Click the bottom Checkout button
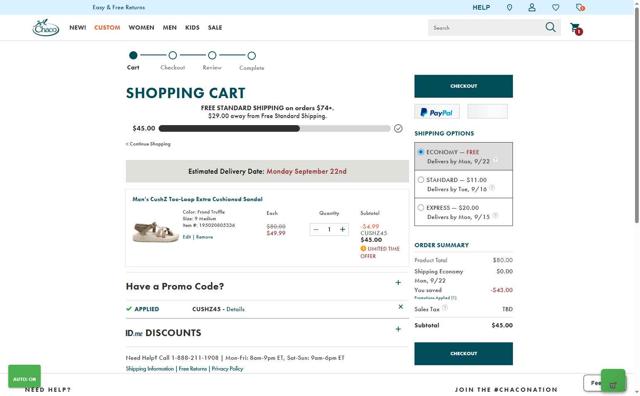Viewport: 640px width, 396px height. tap(464, 354)
